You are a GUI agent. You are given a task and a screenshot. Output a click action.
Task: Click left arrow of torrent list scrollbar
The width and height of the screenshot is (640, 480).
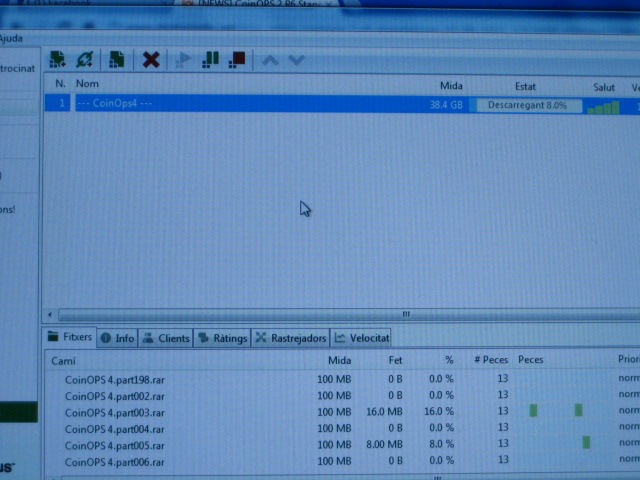click(x=50, y=315)
